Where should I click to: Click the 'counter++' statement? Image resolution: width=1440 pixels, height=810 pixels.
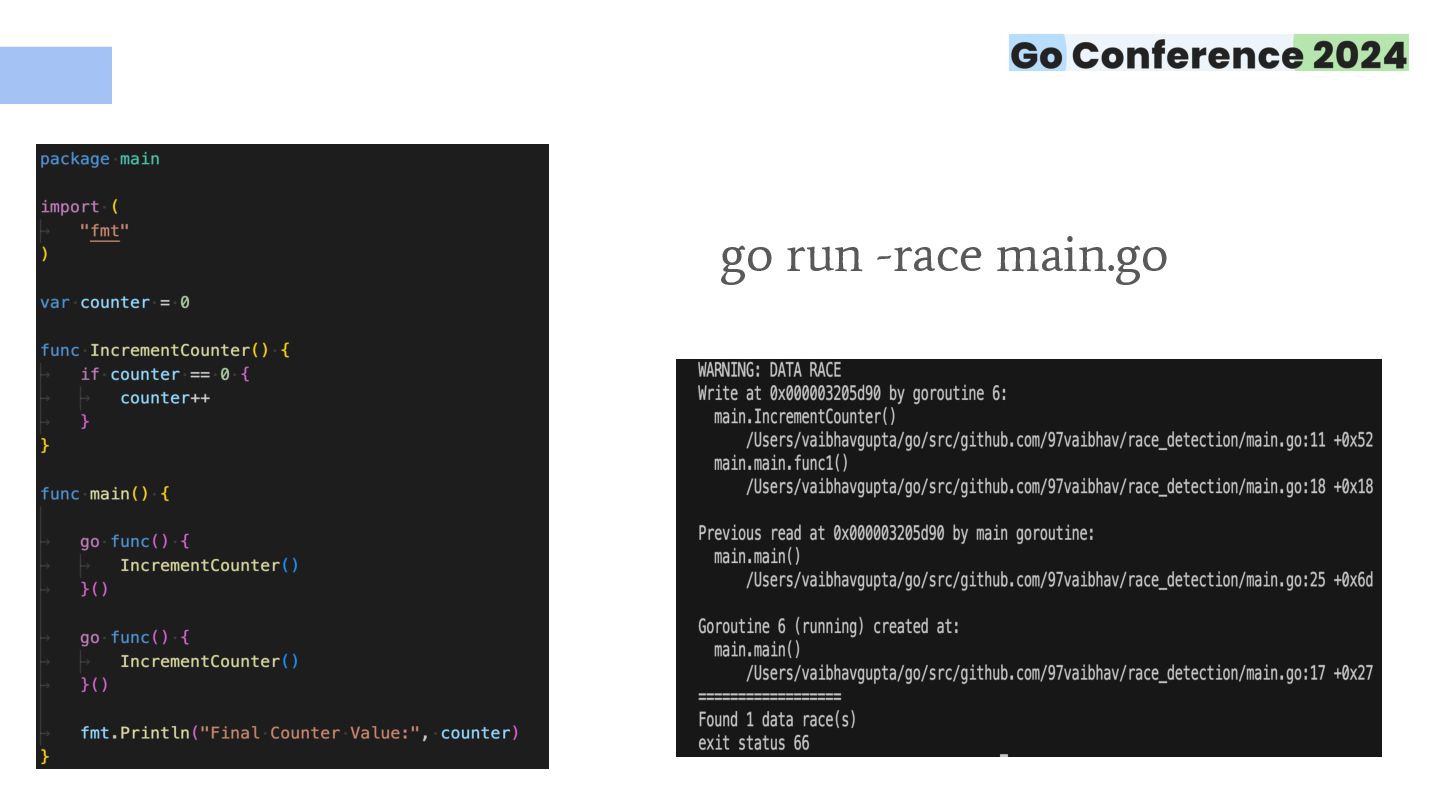point(165,398)
